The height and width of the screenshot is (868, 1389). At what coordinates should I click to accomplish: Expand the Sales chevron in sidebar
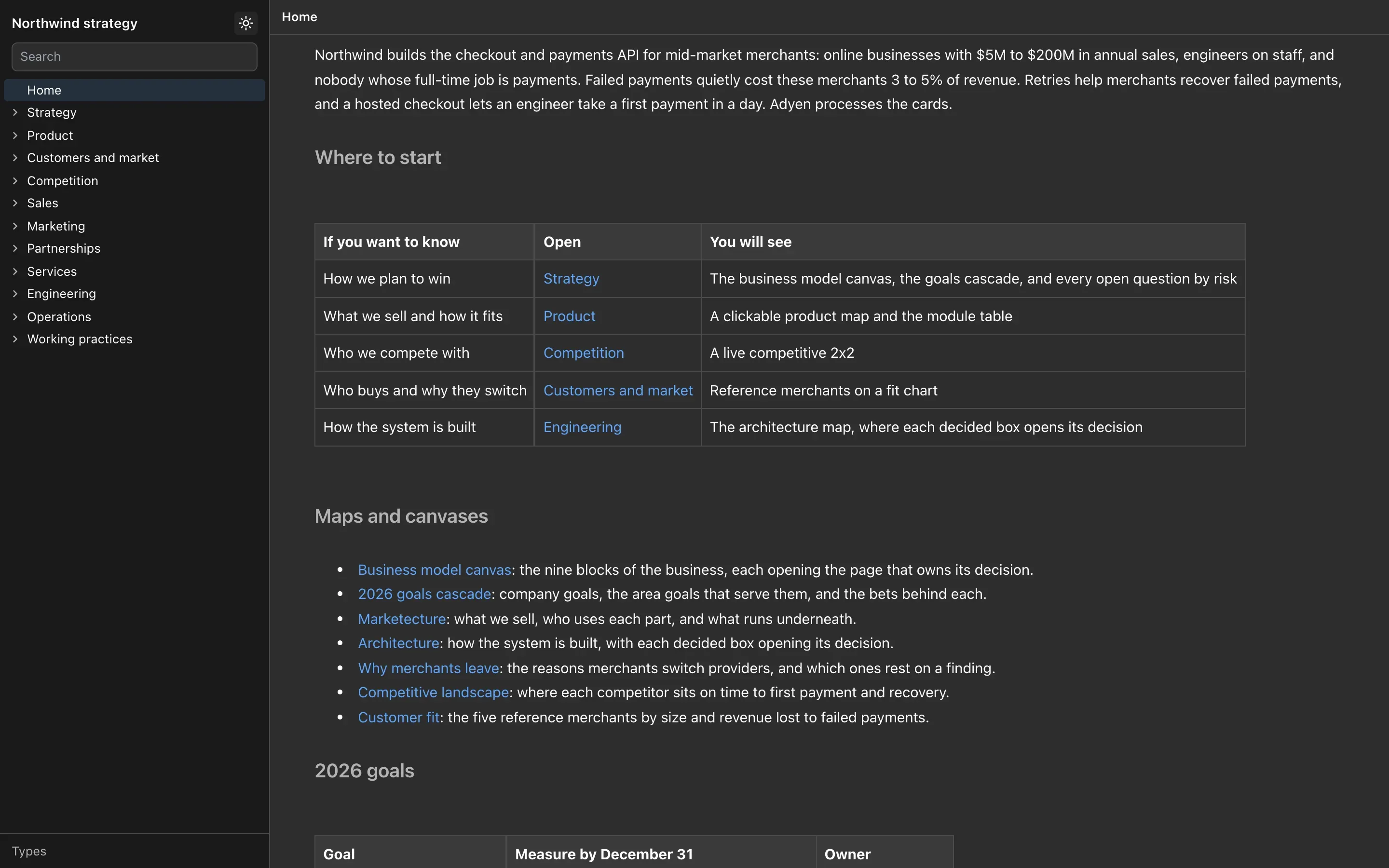pyautogui.click(x=15, y=203)
